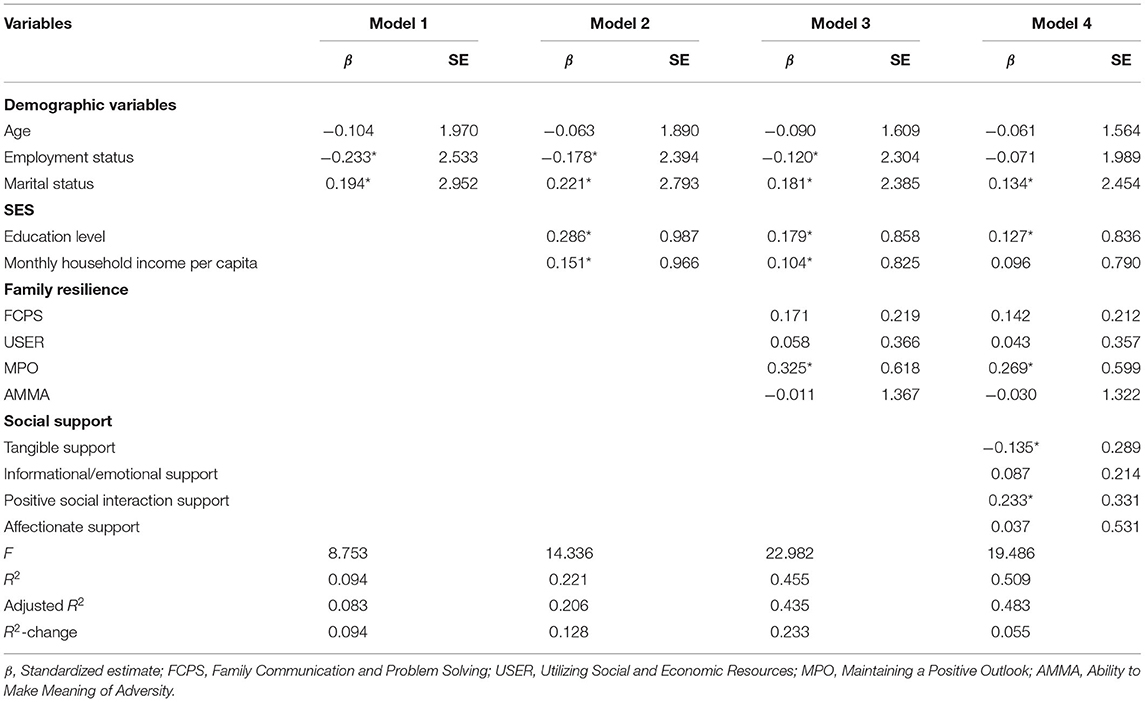Screen dimensions: 1145x702
Task: Click the Employment status row label
Action: 69,157
